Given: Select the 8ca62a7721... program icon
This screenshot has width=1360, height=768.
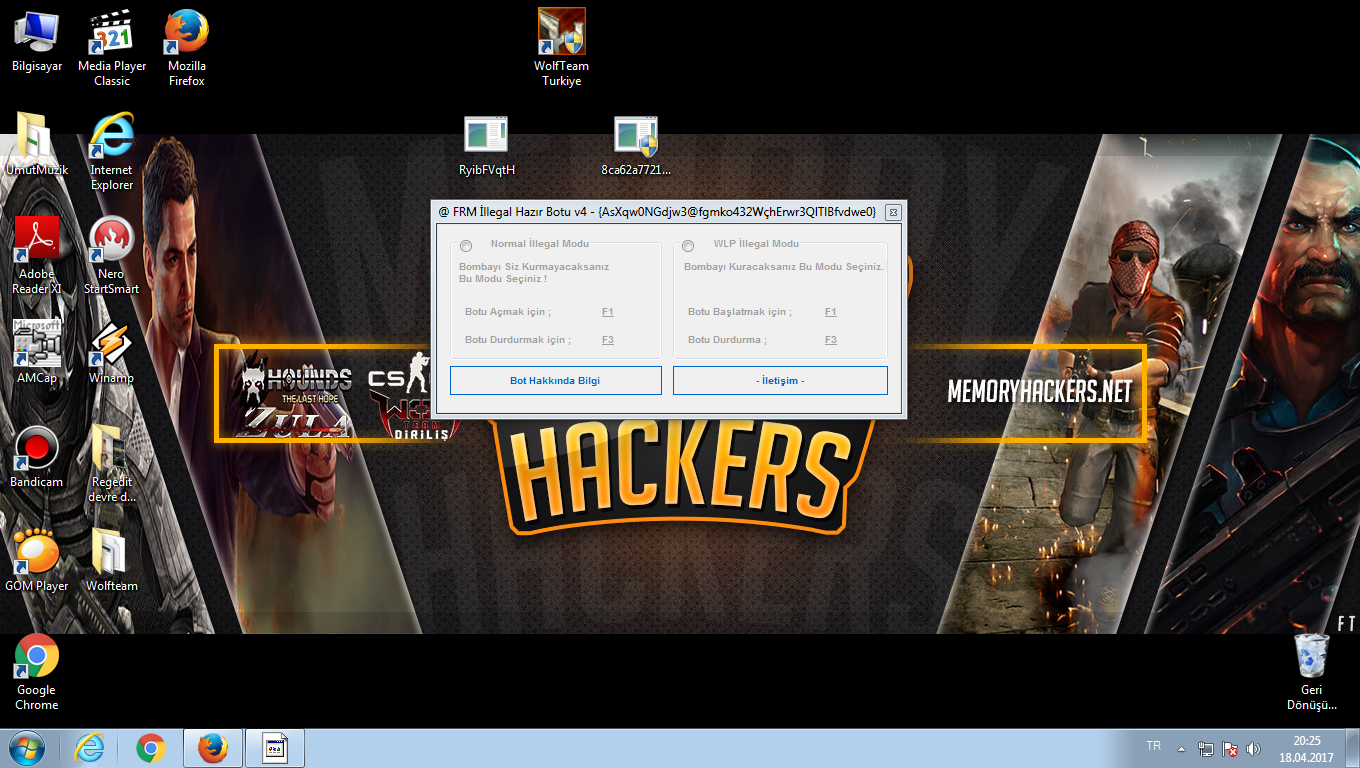Looking at the screenshot, I should [637, 145].
